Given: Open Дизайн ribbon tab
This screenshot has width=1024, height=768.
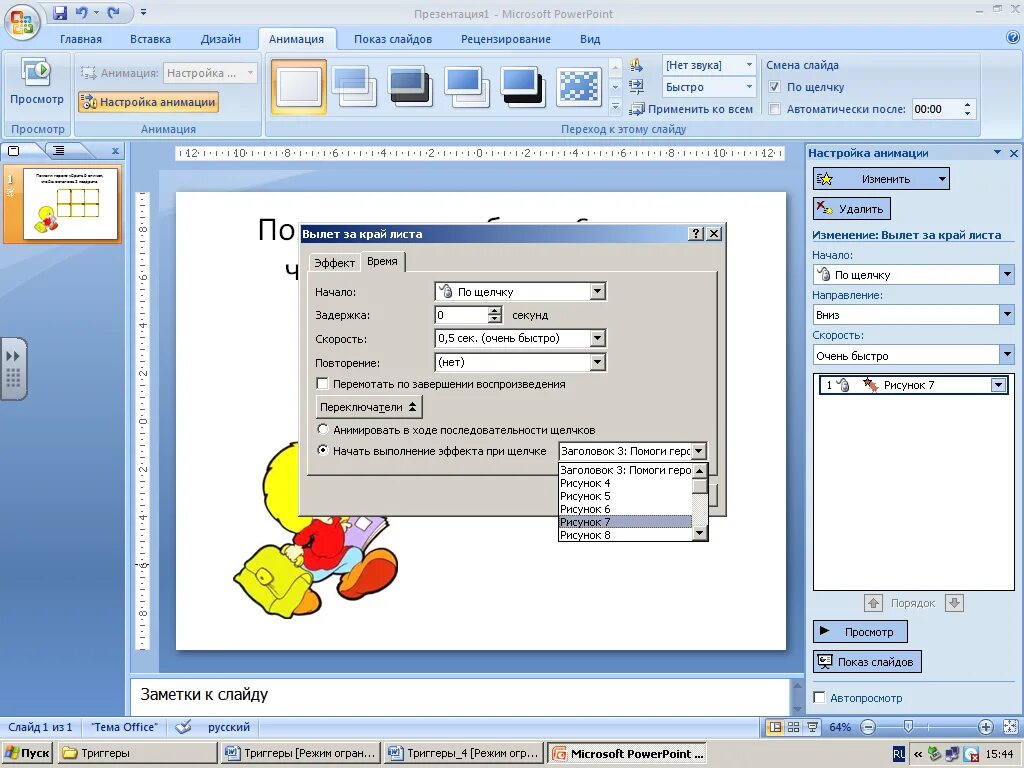Looking at the screenshot, I should point(221,39).
